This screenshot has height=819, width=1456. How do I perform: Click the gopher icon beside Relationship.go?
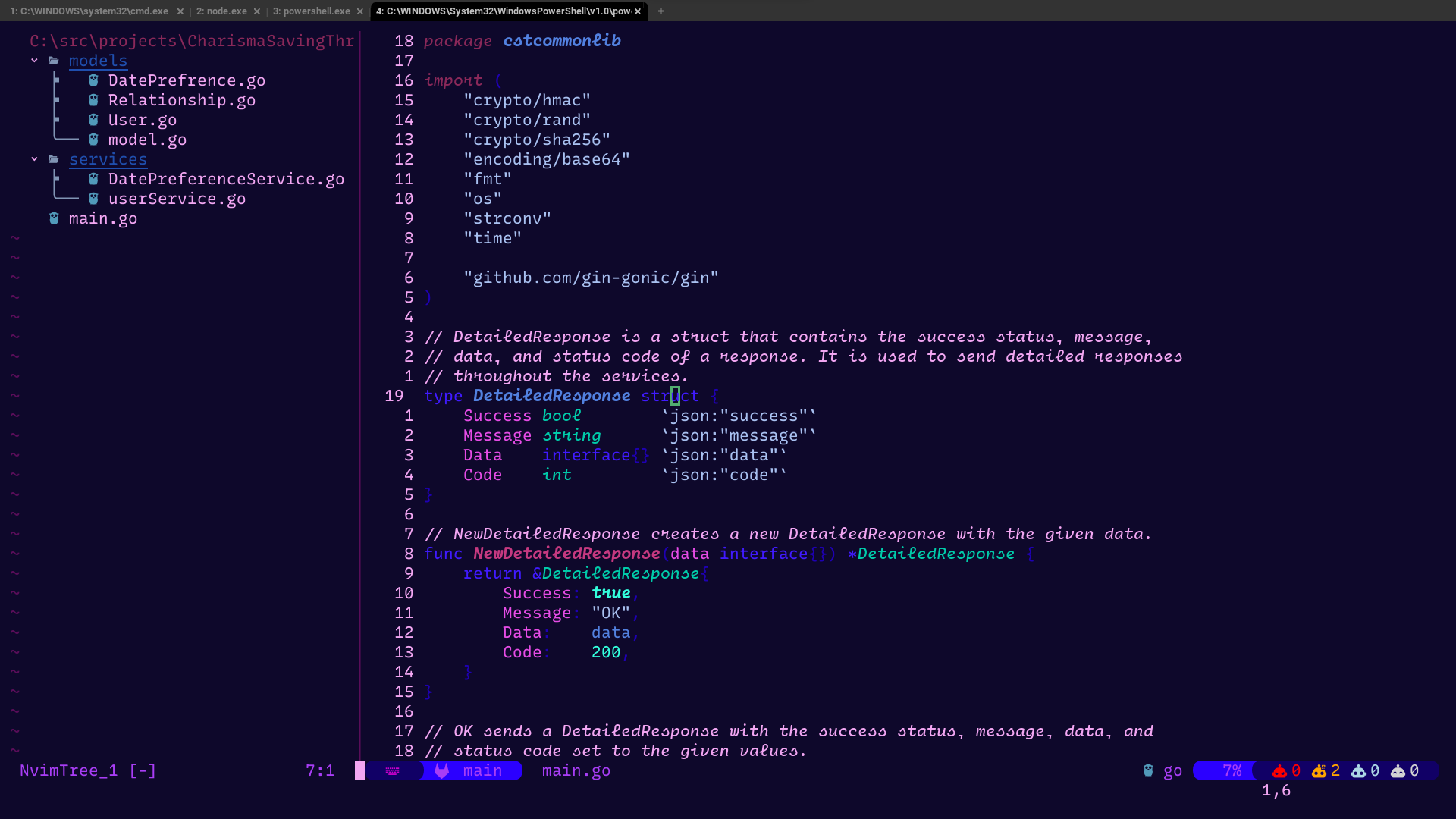[x=93, y=100]
